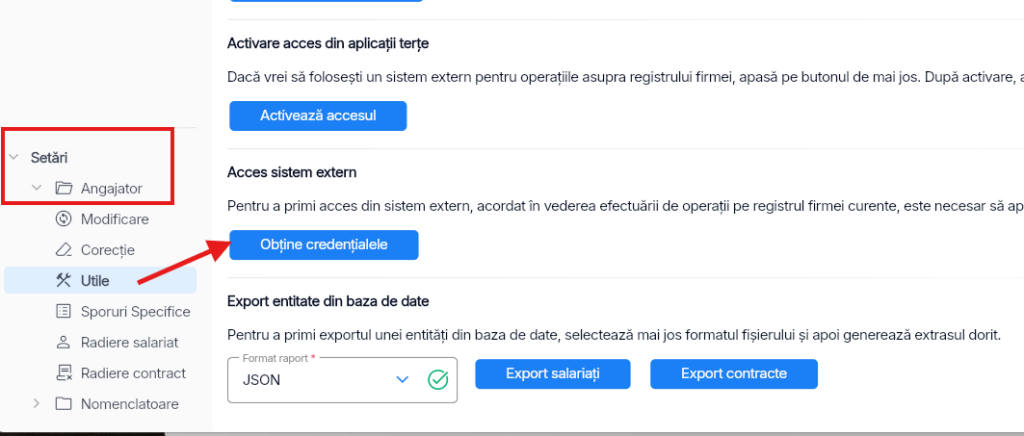Image resolution: width=1024 pixels, height=436 pixels.
Task: Select Radiere contract in the sidebar
Action: click(x=100, y=373)
